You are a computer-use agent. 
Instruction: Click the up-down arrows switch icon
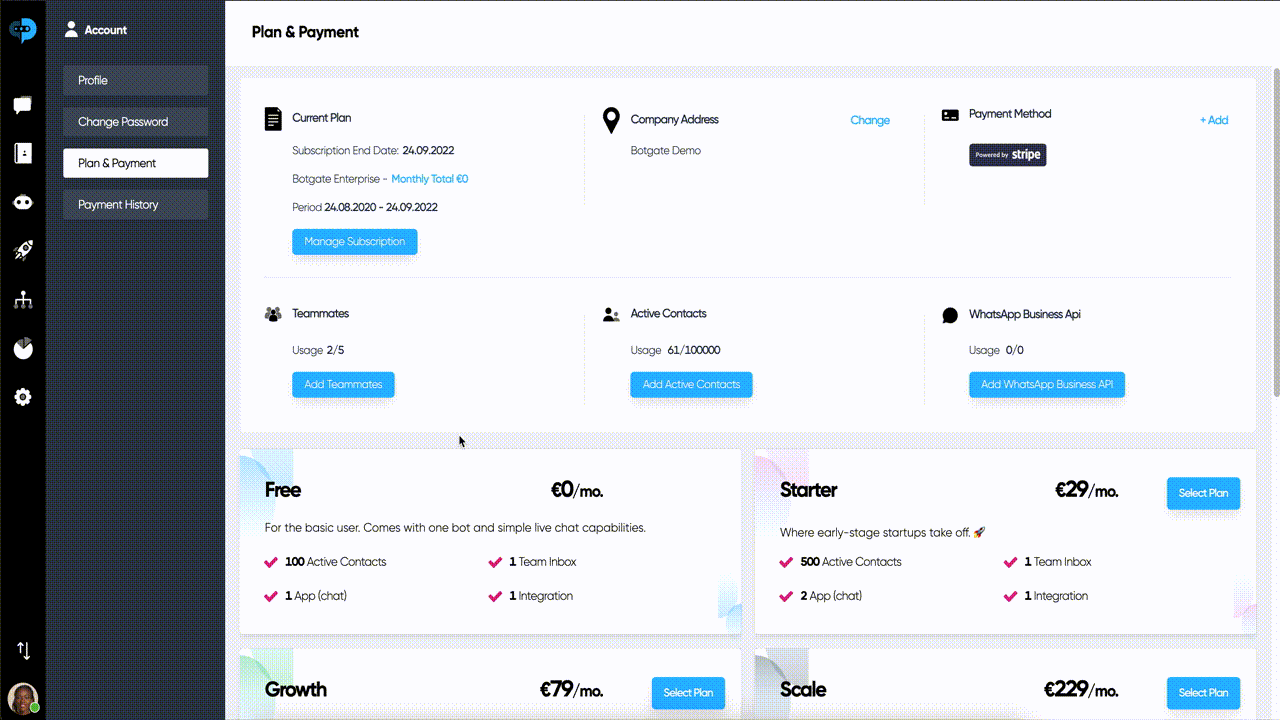click(x=23, y=651)
